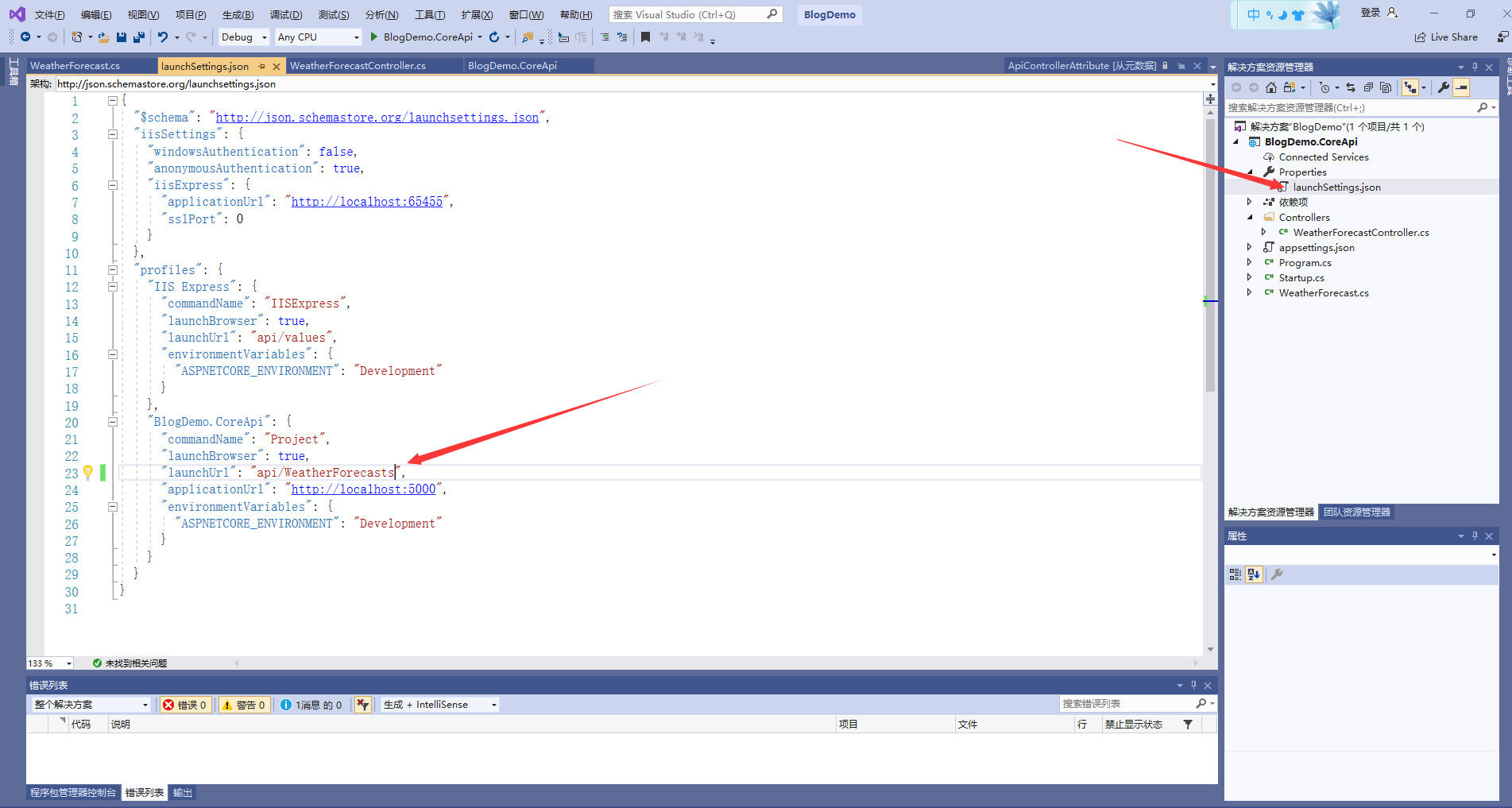1512x808 pixels.
Task: Undo the last edit via Undo icon
Action: (163, 37)
